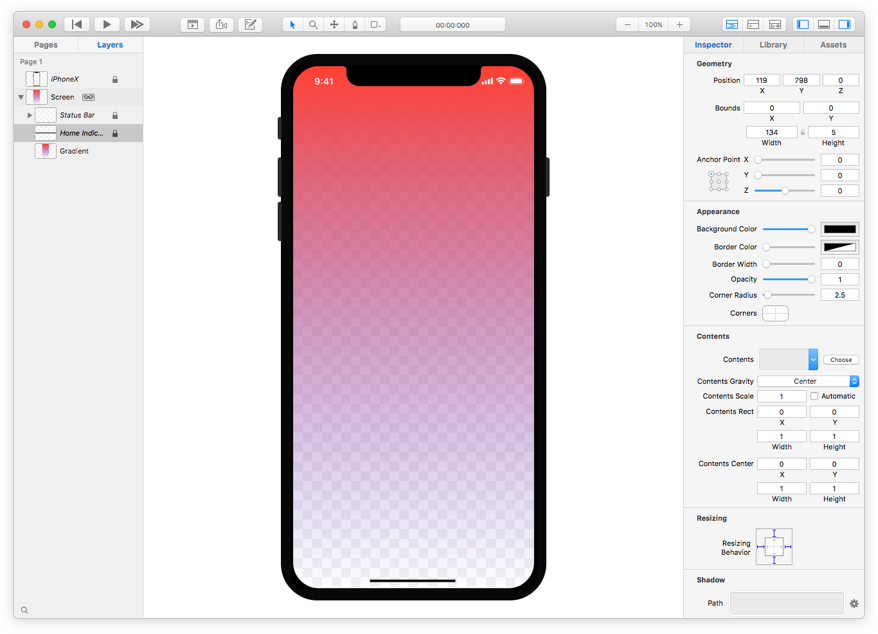Click the Home Indicator bar on canvas

point(413,581)
